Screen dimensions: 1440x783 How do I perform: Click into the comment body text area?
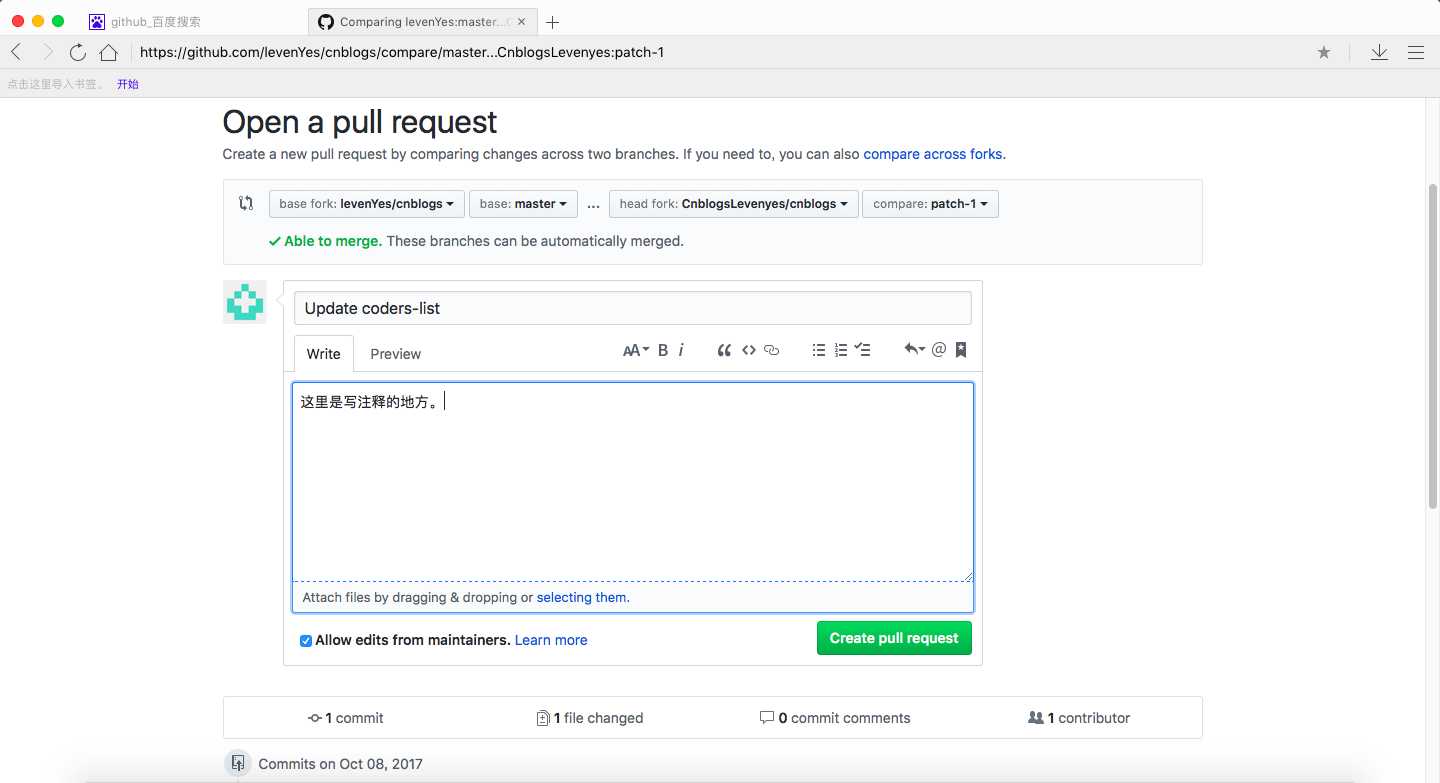632,482
